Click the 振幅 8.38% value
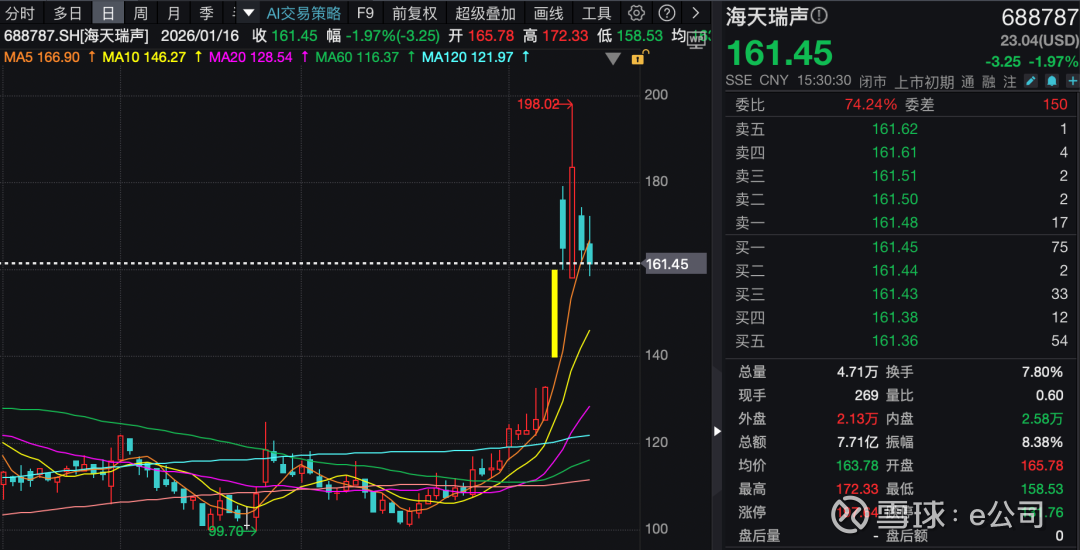Viewport: 1080px width, 550px height. click(1042, 443)
